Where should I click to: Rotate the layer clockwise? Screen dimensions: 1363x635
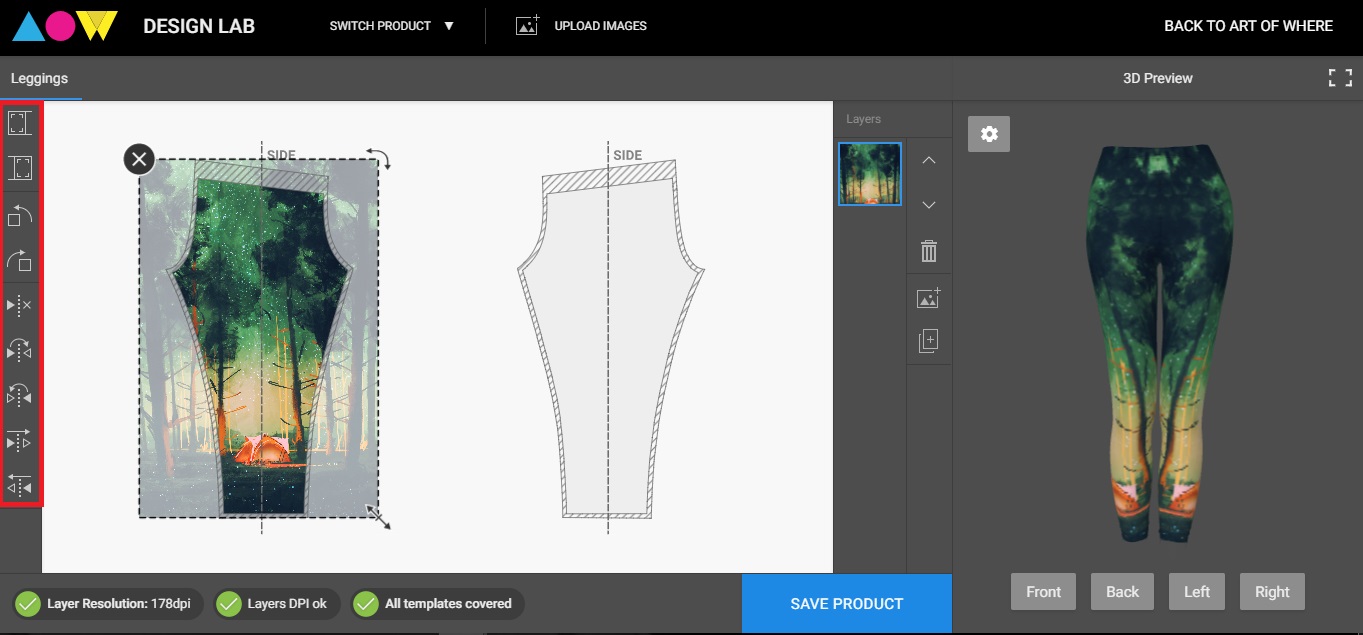pyautogui.click(x=20, y=259)
